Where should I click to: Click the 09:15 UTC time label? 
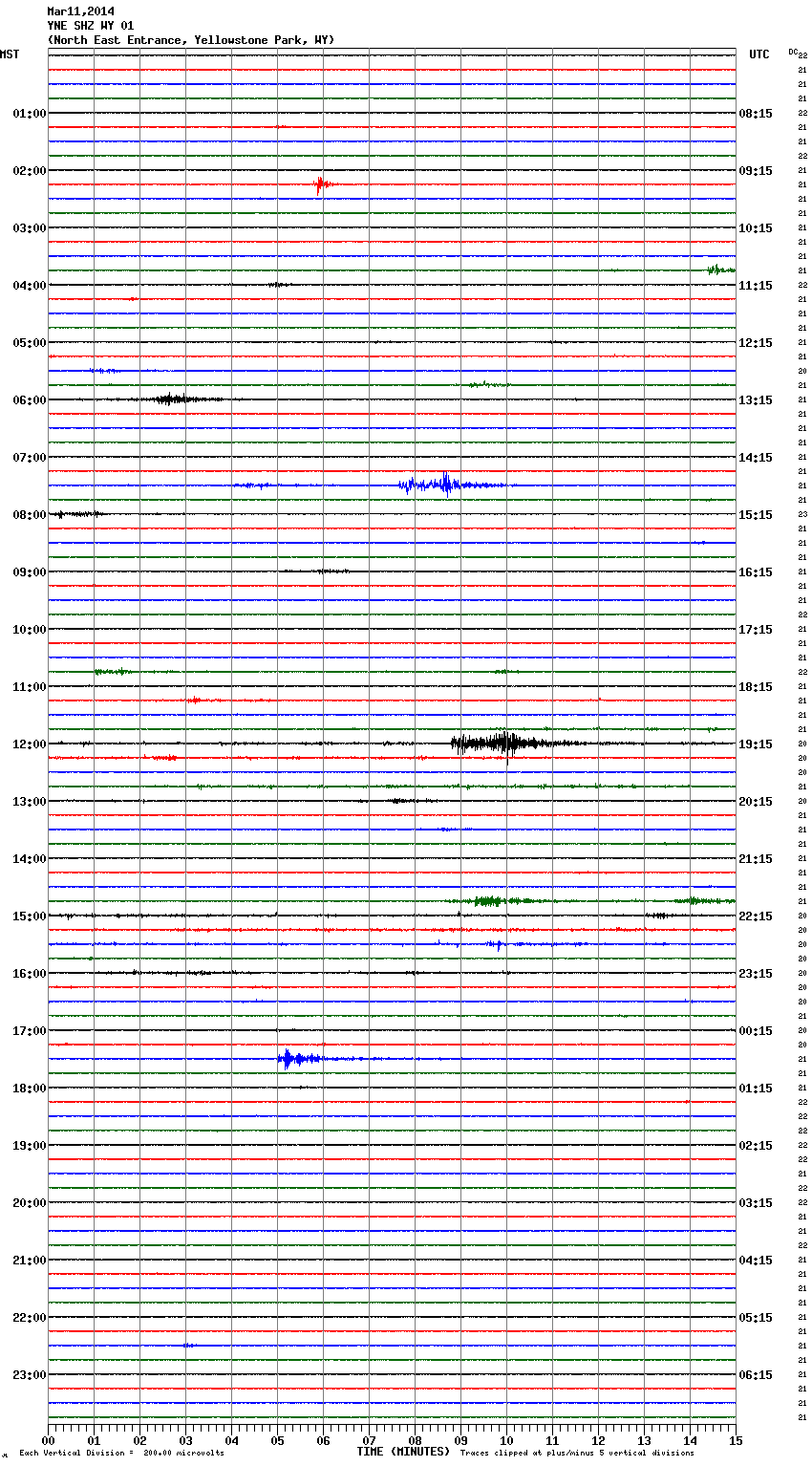(x=756, y=170)
